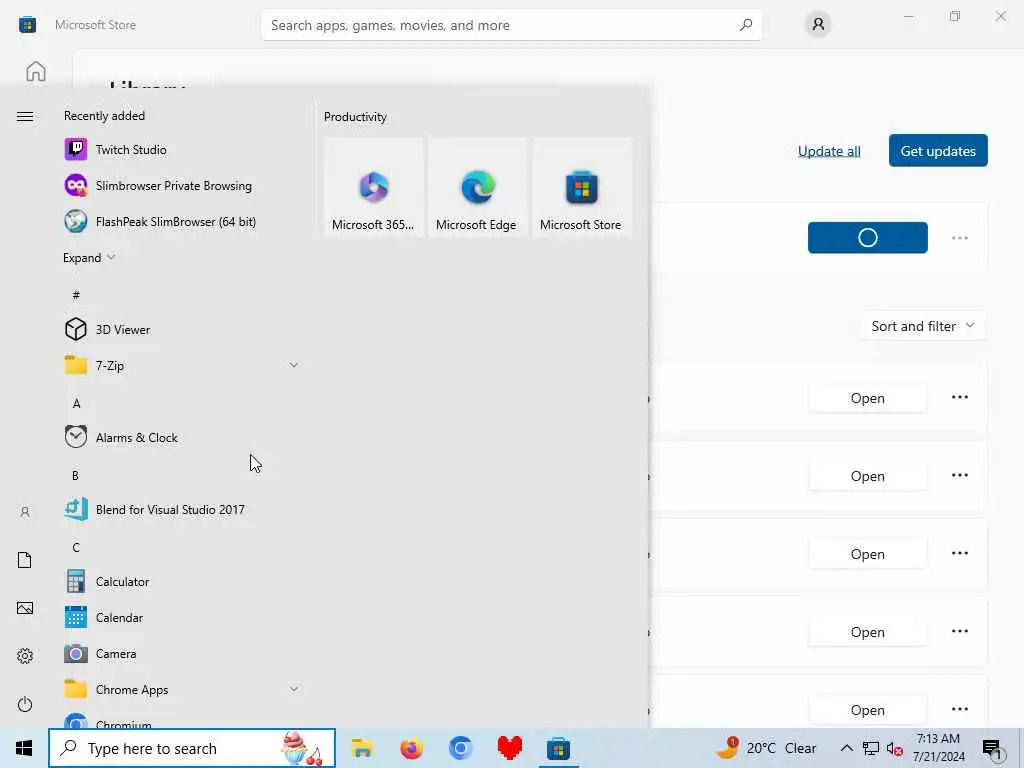Open the Sort and filter dropdown
This screenshot has width=1024, height=768.
(x=923, y=326)
